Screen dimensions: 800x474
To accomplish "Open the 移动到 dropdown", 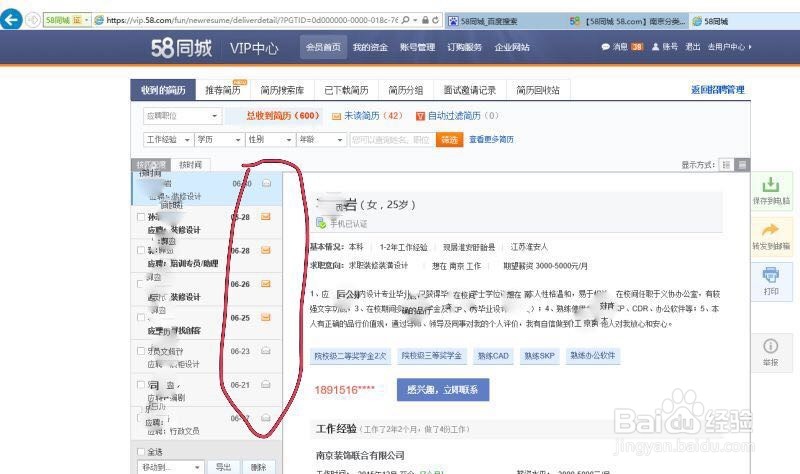I will (170, 467).
